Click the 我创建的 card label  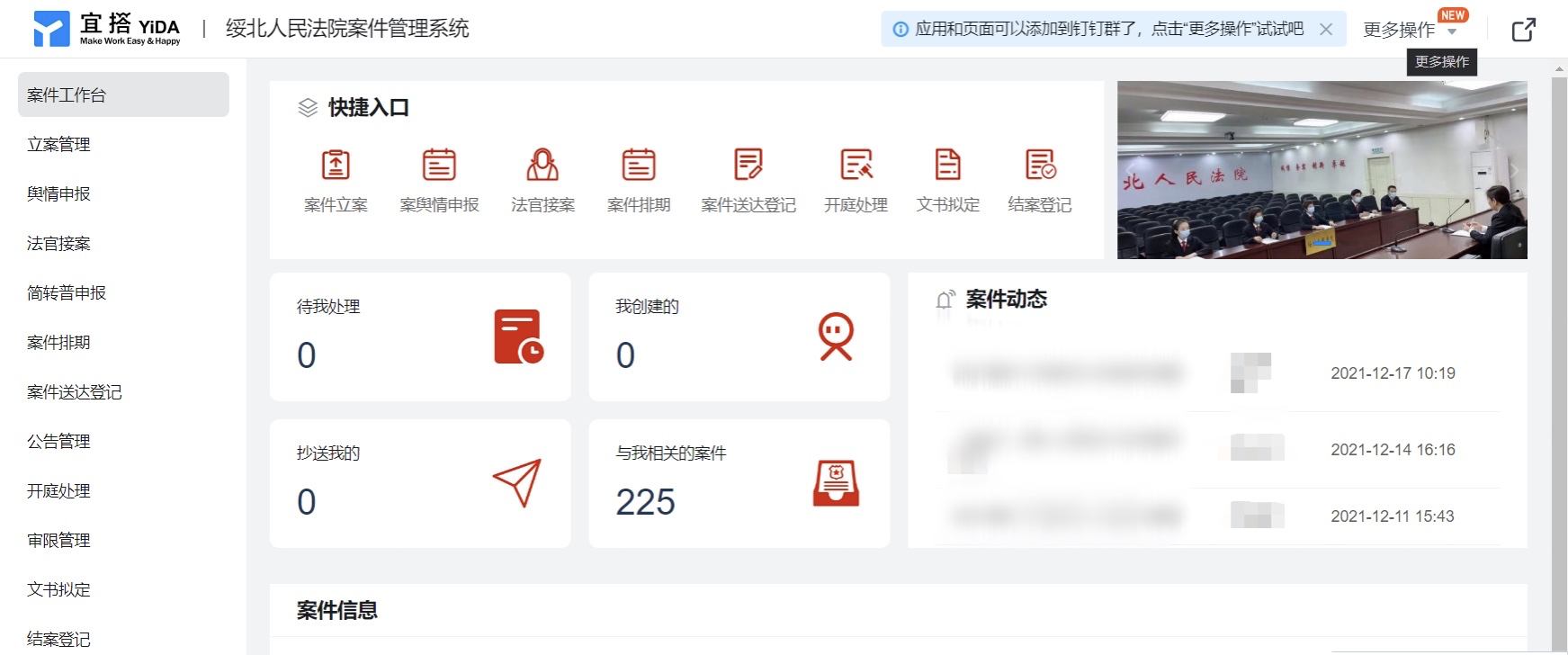point(647,307)
